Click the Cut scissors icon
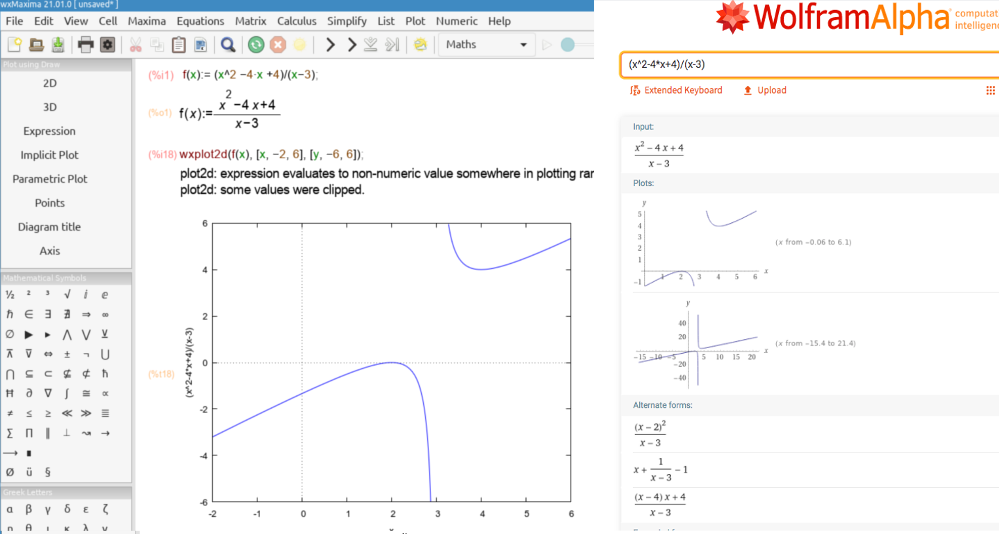The height and width of the screenshot is (534, 999). point(135,45)
